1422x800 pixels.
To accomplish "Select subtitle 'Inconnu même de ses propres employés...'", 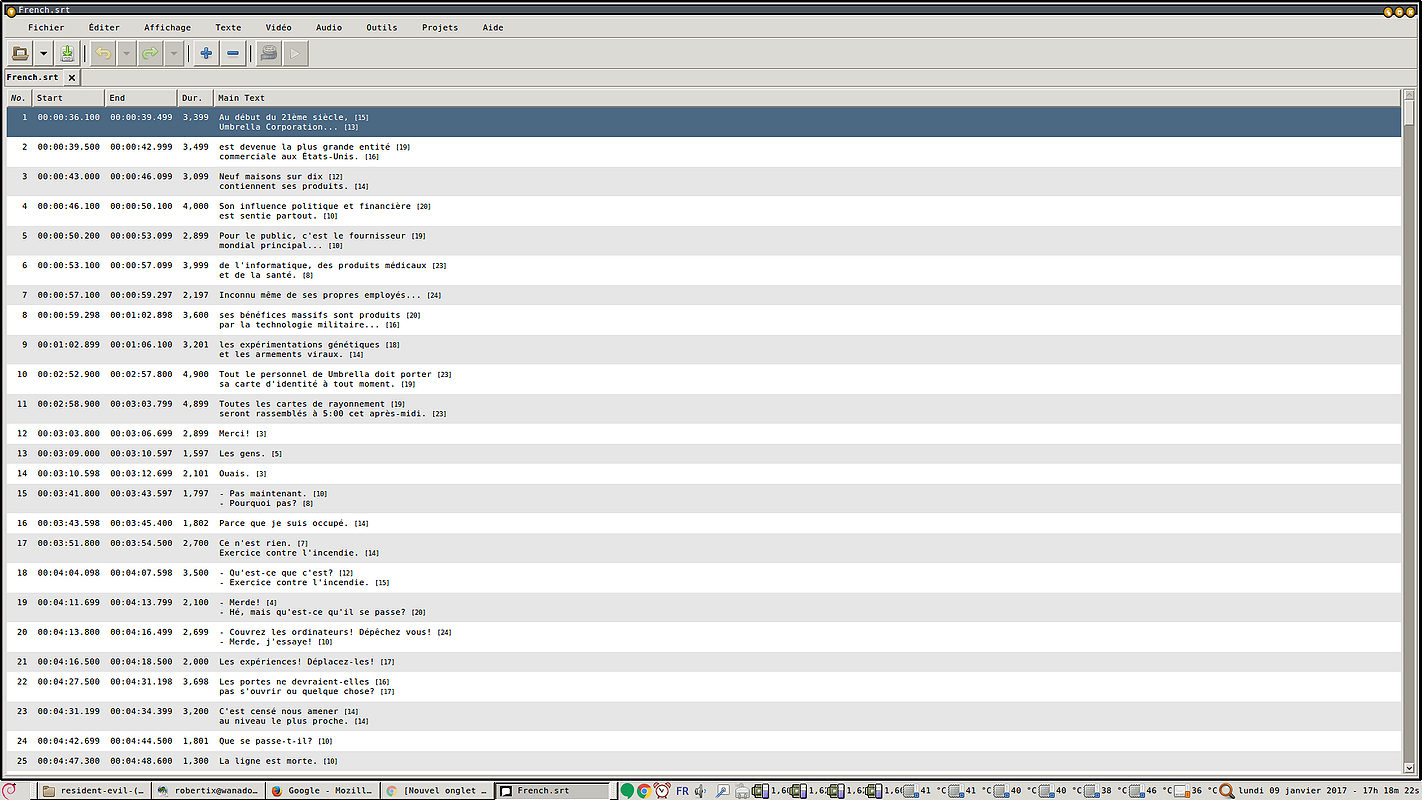I will [x=320, y=295].
